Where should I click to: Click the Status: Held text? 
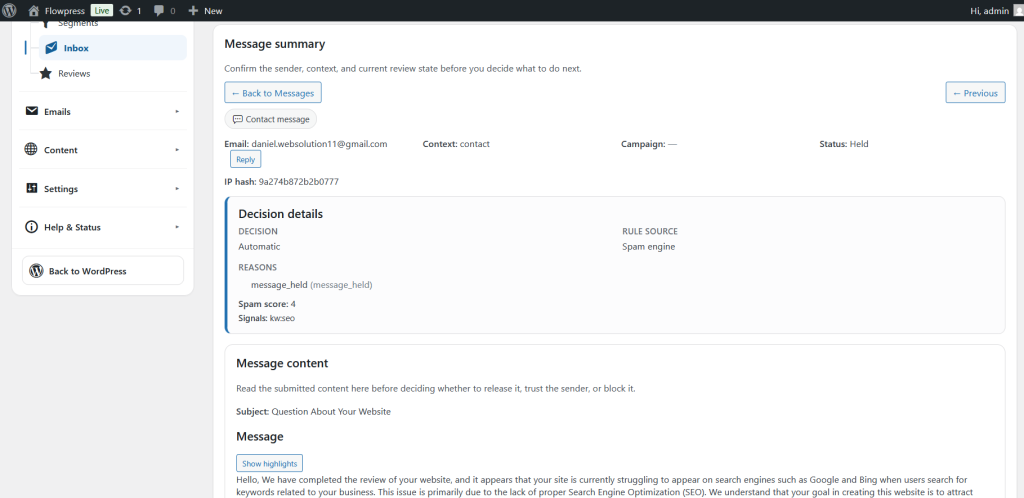coord(844,144)
